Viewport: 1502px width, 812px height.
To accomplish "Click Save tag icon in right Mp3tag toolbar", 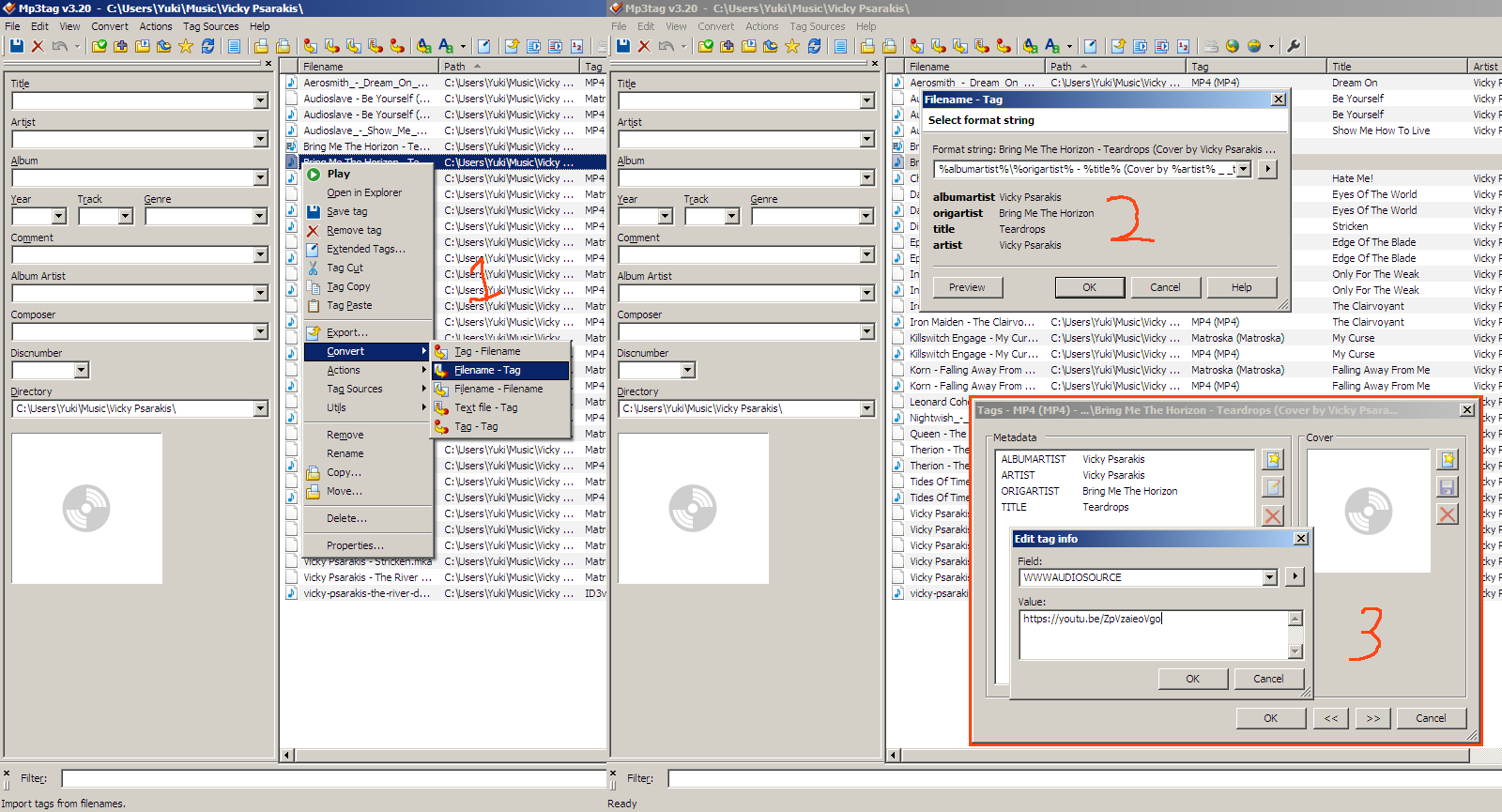I will coord(622,46).
